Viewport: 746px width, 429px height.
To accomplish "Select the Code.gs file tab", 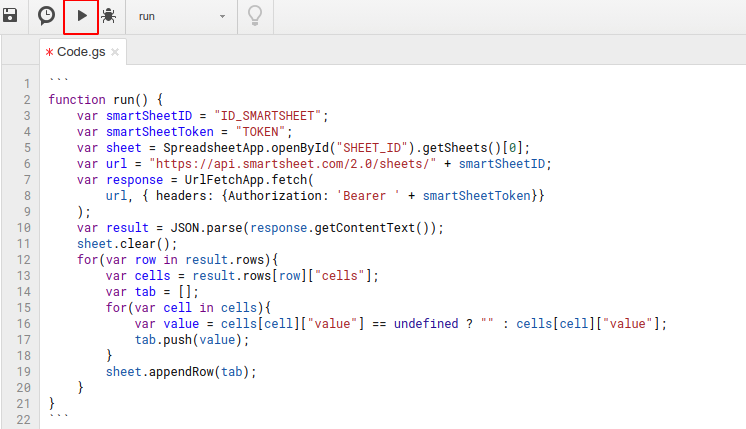I will point(81,51).
